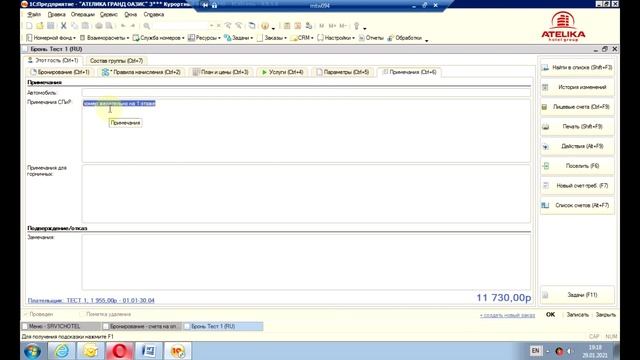Expand the Взаиморасчеты dropdown menu
The image size is (640, 360).
[x=104, y=38]
